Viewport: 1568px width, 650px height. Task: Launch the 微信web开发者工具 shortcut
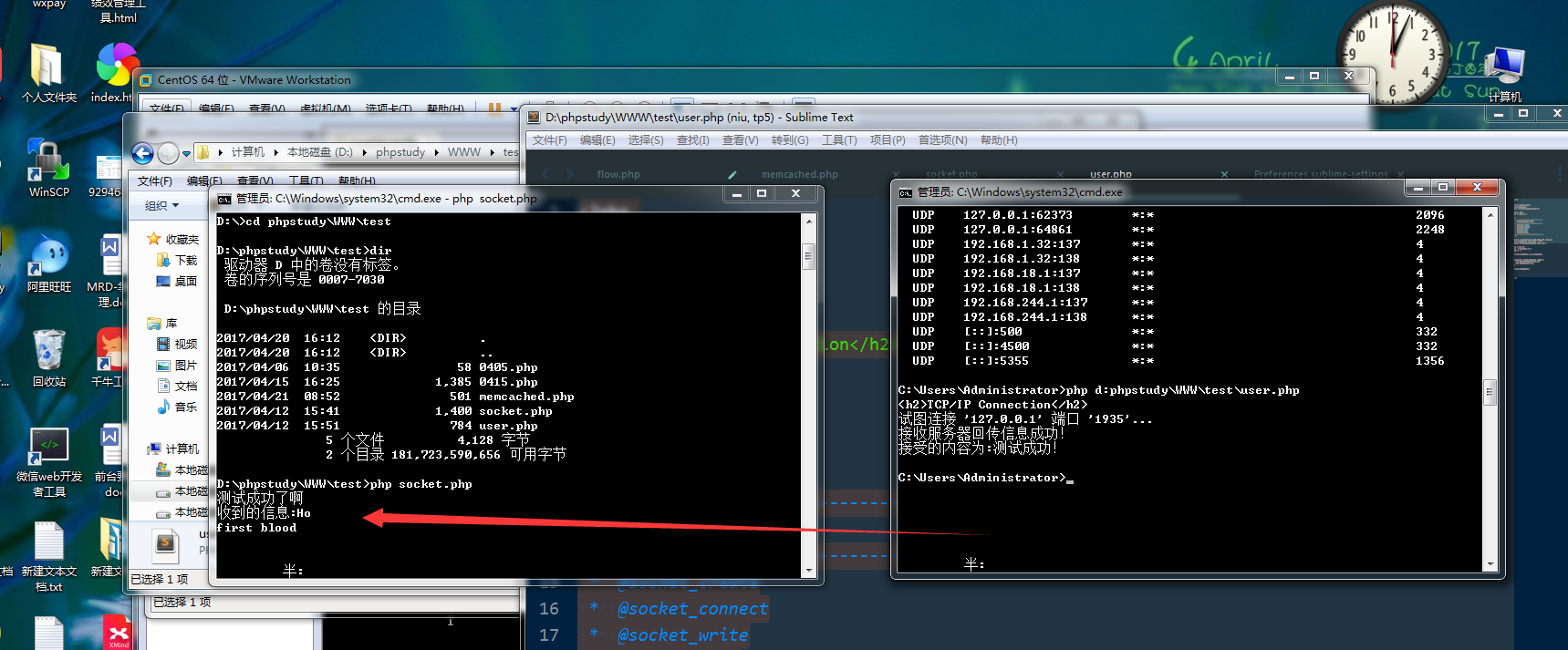click(x=48, y=446)
